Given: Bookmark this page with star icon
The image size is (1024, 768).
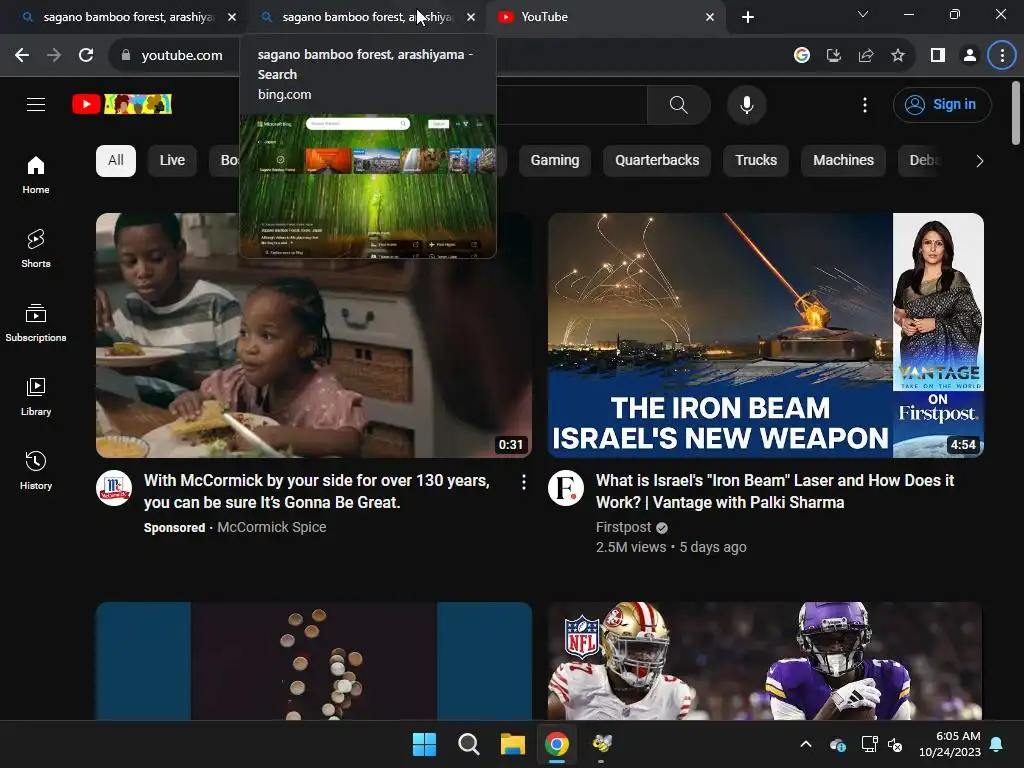Looking at the screenshot, I should point(898,56).
